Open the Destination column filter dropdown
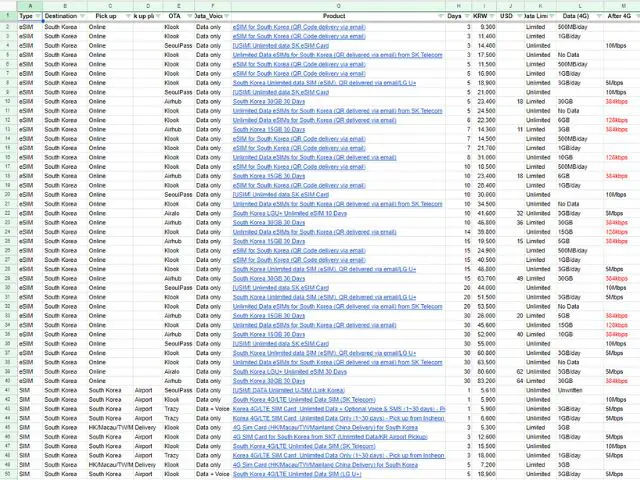Viewport: 640px width, 480px height. [82, 16]
